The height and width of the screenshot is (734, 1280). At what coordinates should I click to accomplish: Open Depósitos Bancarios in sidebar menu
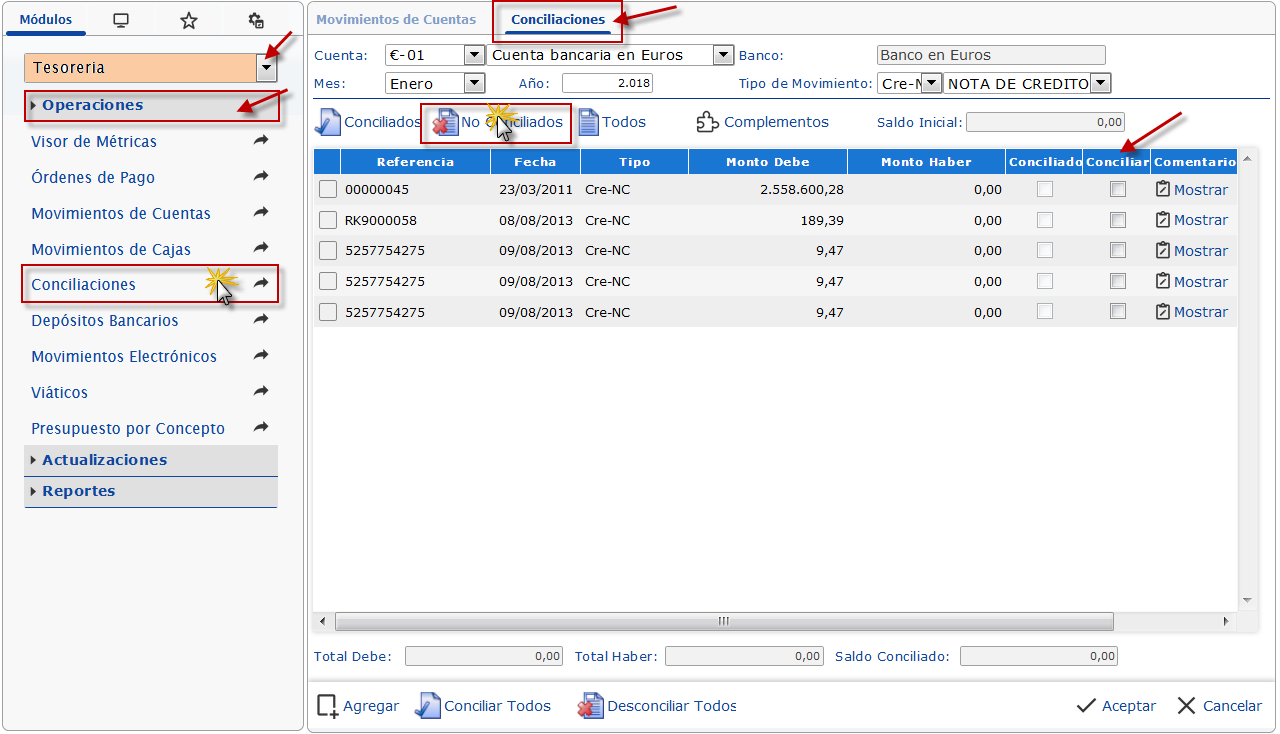point(105,321)
